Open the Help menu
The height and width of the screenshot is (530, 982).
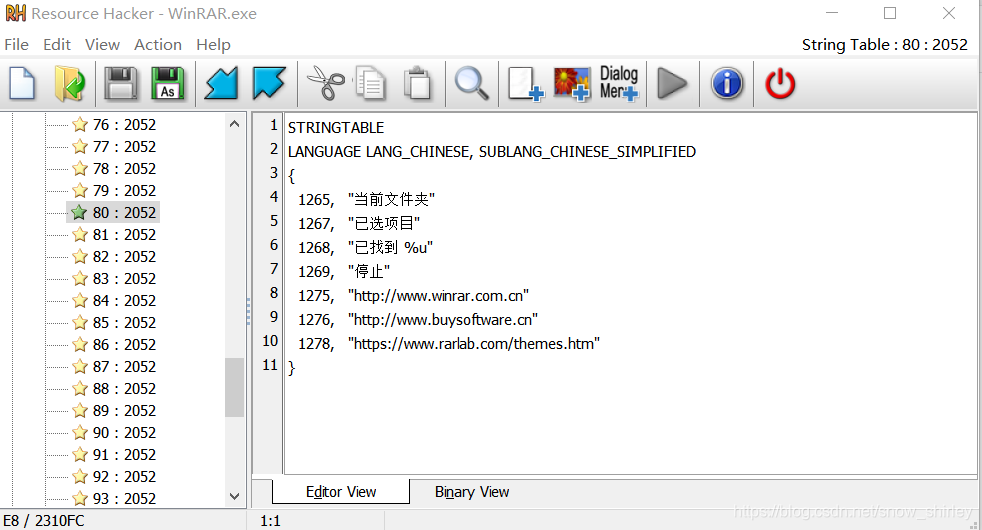pos(213,44)
